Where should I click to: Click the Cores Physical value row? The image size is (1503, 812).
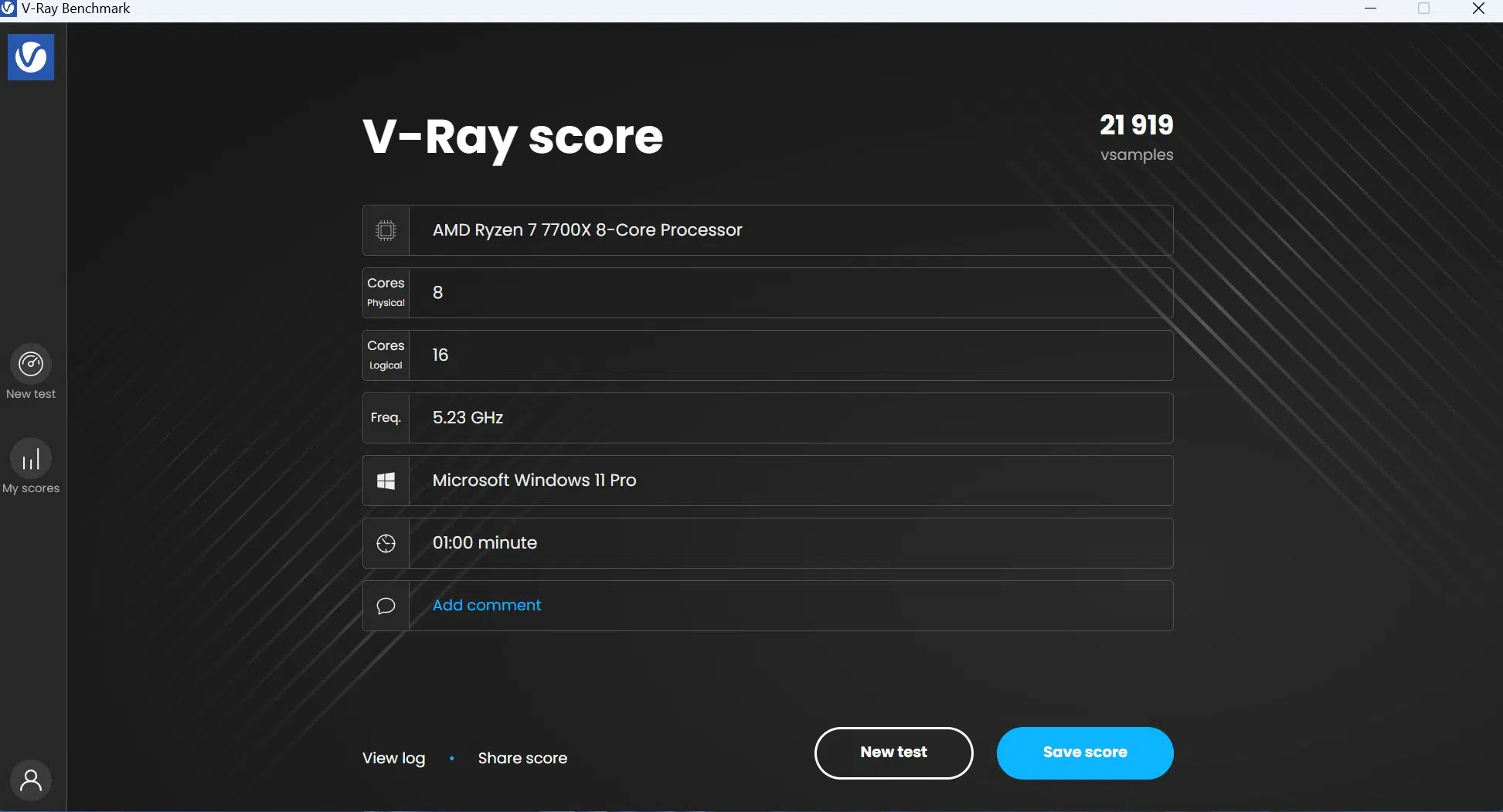767,293
